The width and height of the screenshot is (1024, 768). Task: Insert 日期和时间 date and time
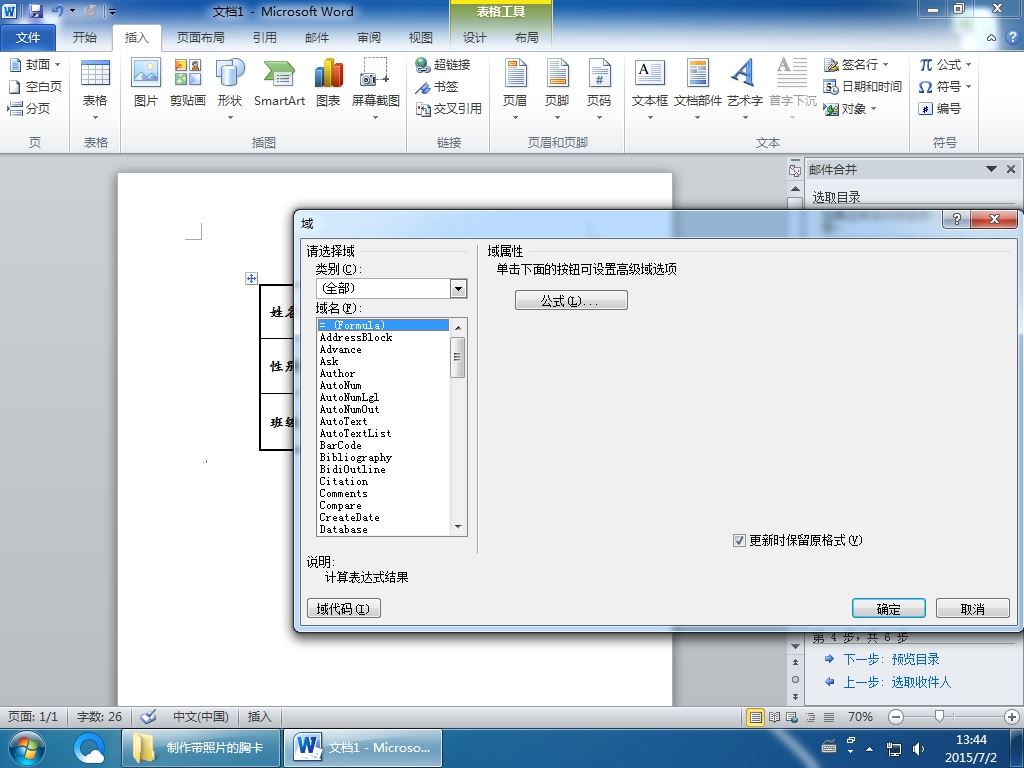tap(863, 86)
